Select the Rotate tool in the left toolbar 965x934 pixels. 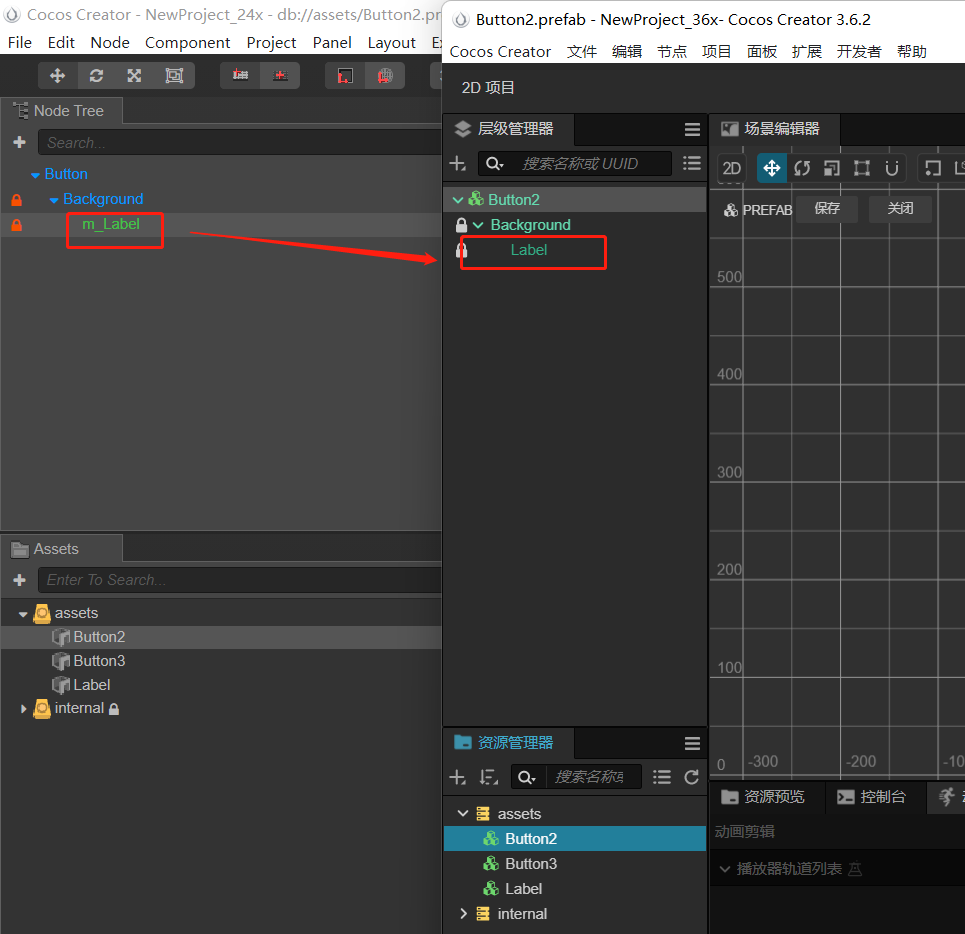[96, 75]
